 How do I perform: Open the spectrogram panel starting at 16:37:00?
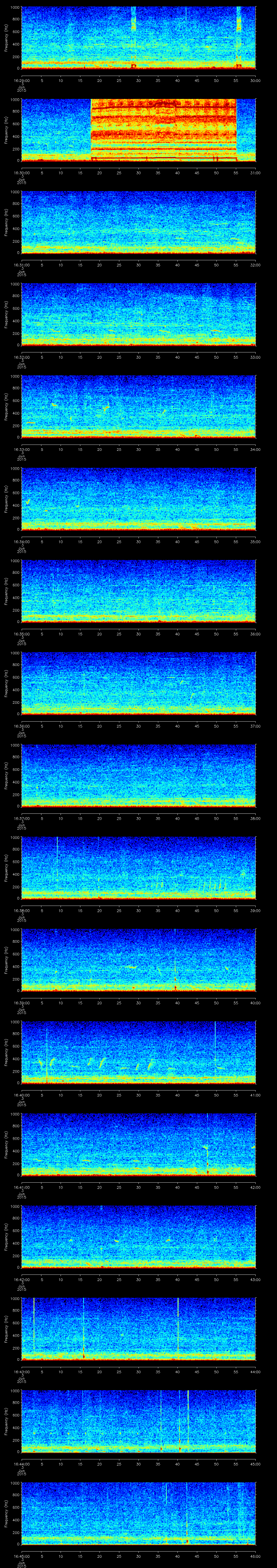pyautogui.click(x=138, y=775)
